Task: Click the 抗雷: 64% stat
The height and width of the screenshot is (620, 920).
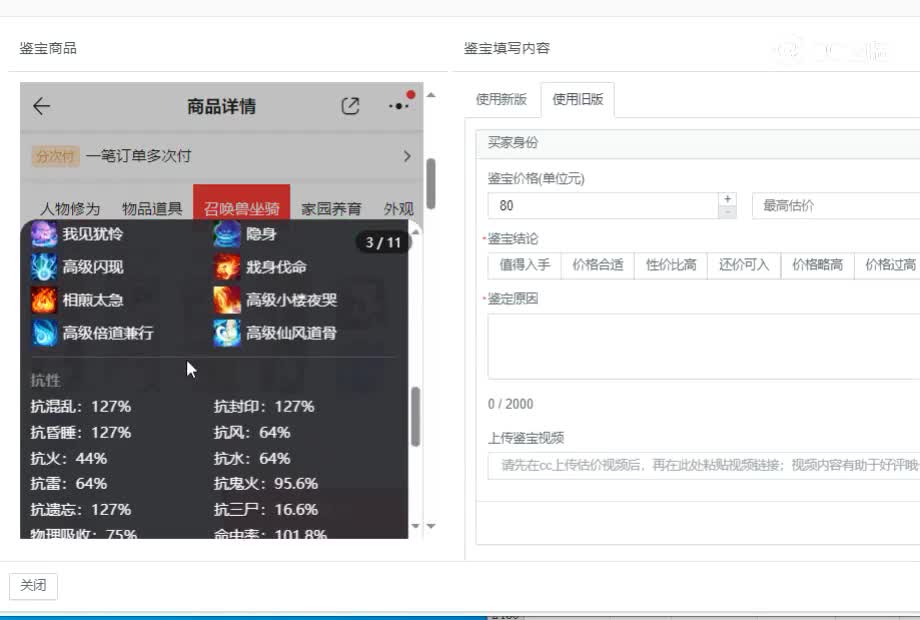Action: (x=69, y=484)
